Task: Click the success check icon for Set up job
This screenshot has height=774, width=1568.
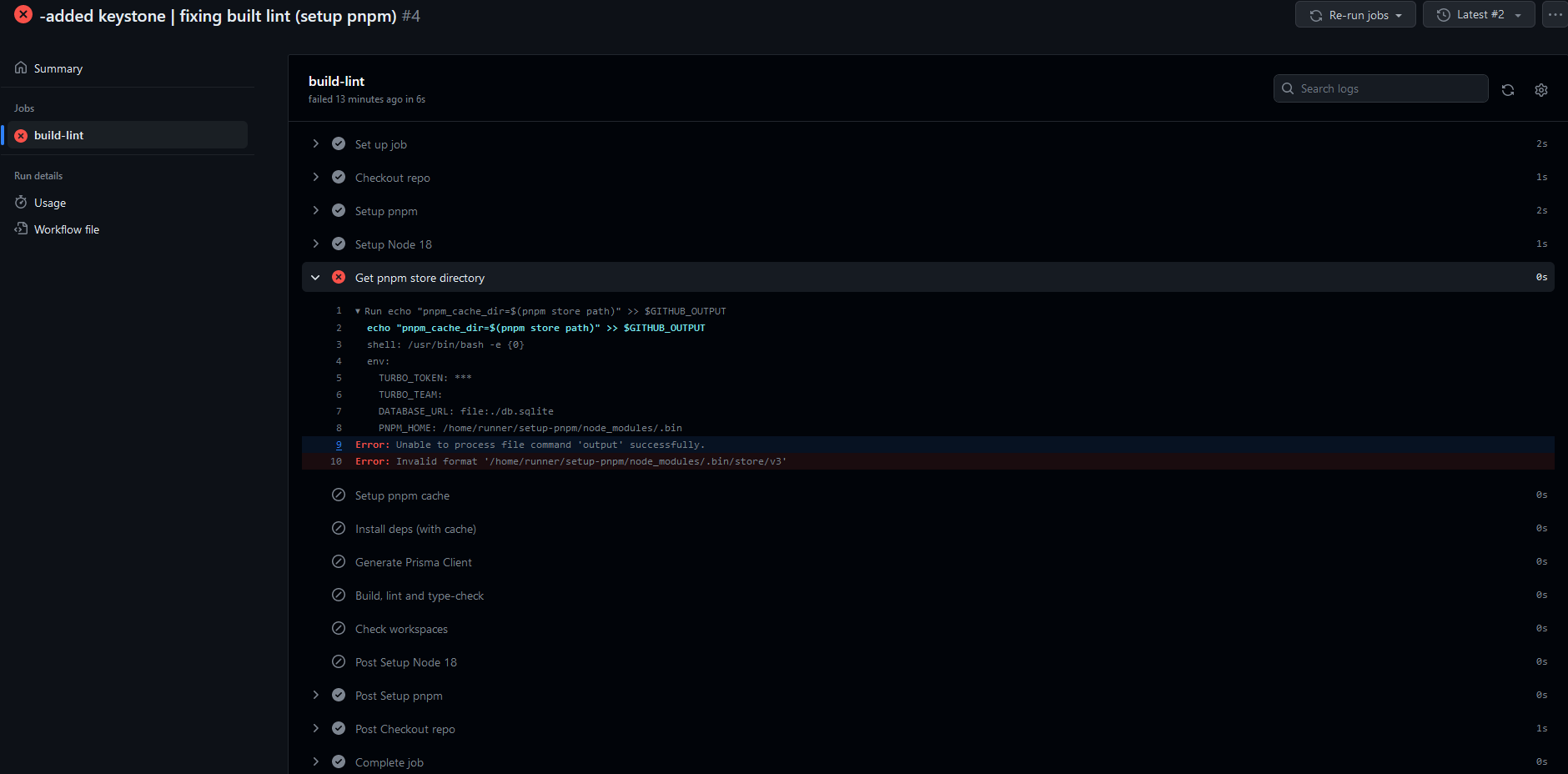Action: pos(339,143)
